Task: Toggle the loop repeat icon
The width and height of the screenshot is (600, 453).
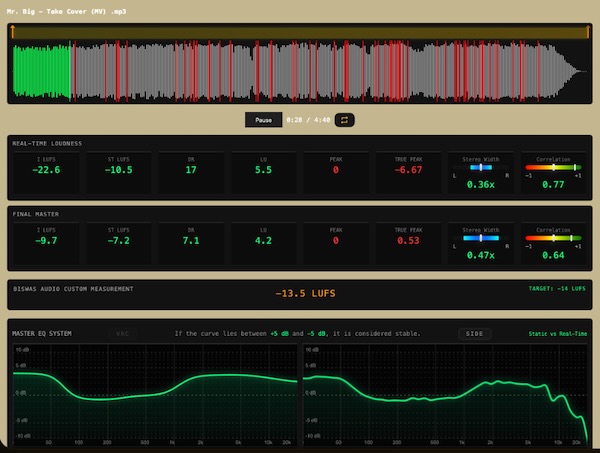Action: coord(344,120)
